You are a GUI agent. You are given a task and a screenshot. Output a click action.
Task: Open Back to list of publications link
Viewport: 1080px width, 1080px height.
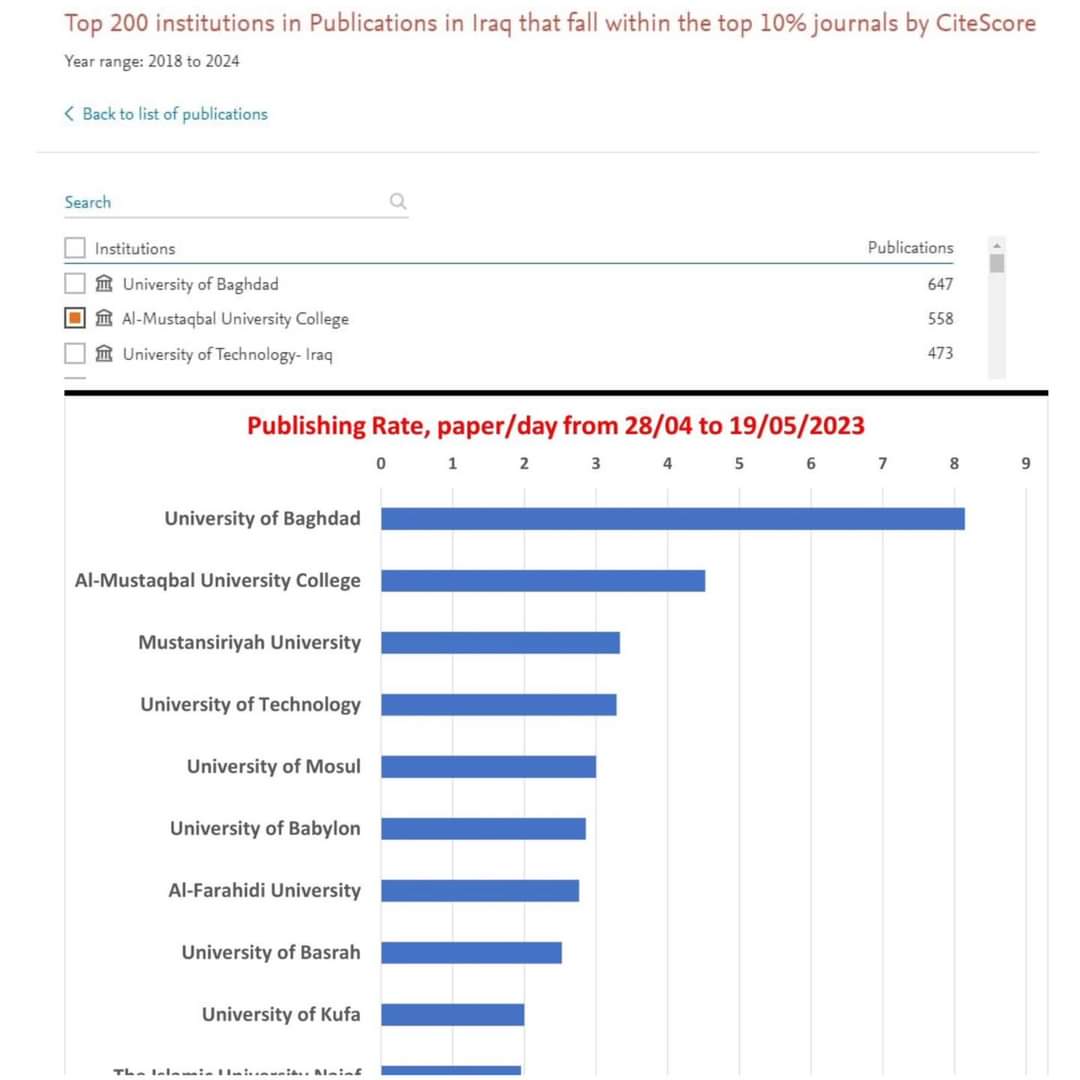click(x=175, y=114)
